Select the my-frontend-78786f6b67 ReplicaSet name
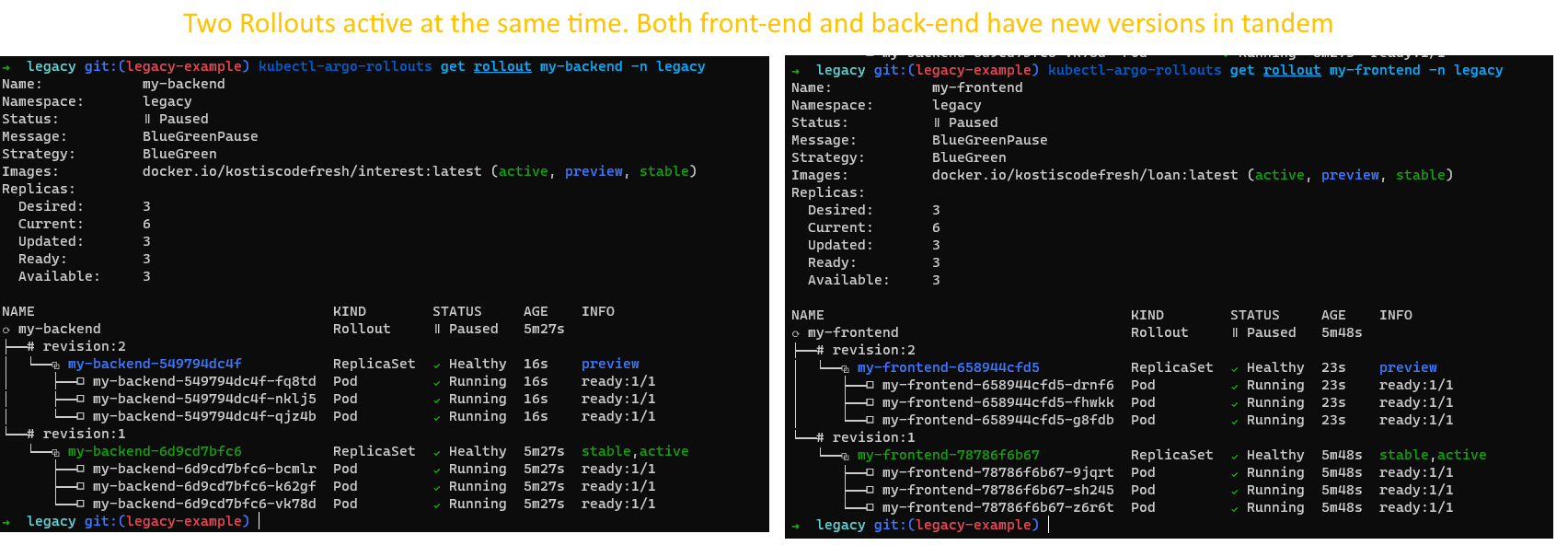The width and height of the screenshot is (1568, 557). [948, 456]
